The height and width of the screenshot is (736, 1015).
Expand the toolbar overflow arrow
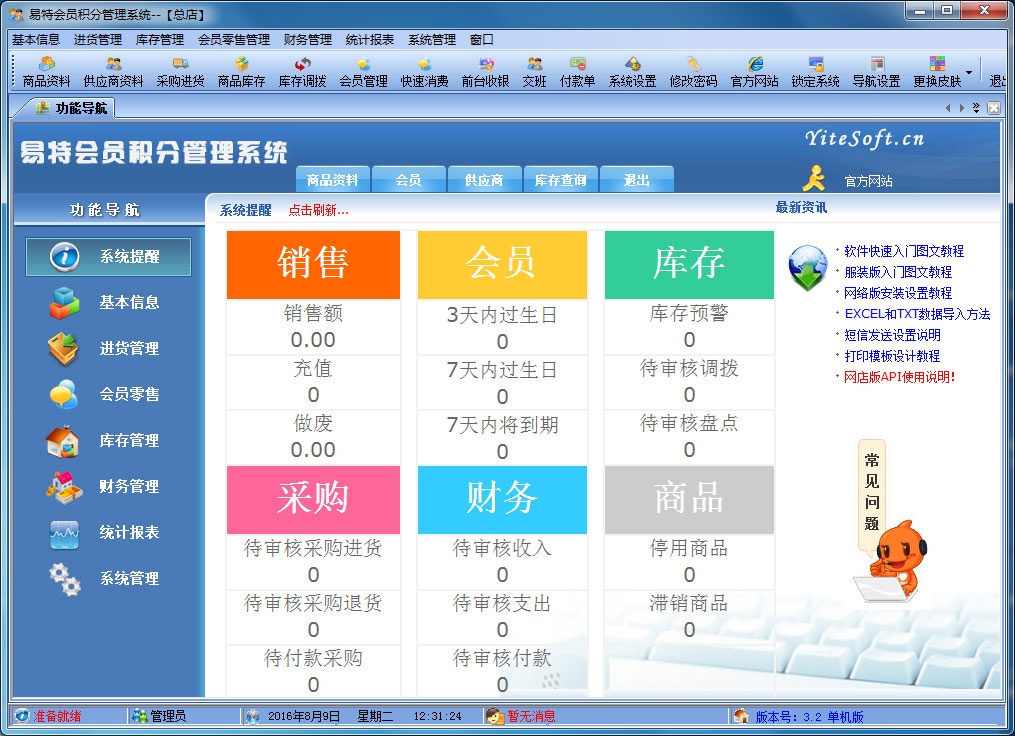tap(969, 72)
